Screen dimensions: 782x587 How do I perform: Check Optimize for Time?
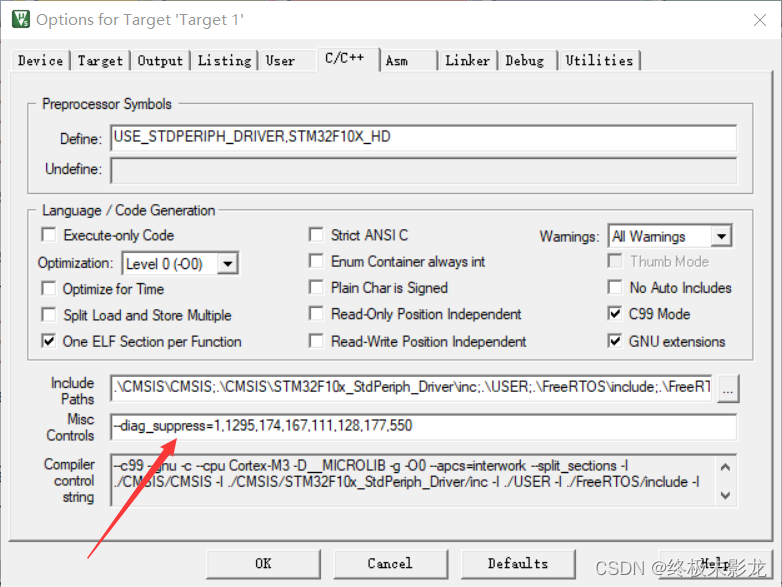tap(49, 289)
